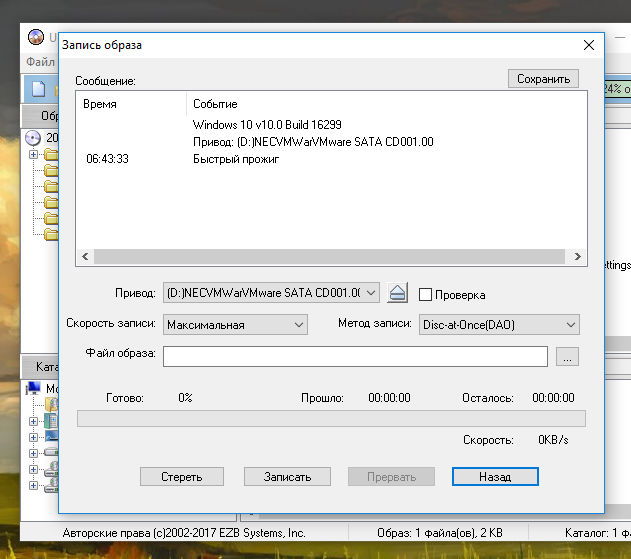
Task: Click the Назад button
Action: pyautogui.click(x=495, y=476)
